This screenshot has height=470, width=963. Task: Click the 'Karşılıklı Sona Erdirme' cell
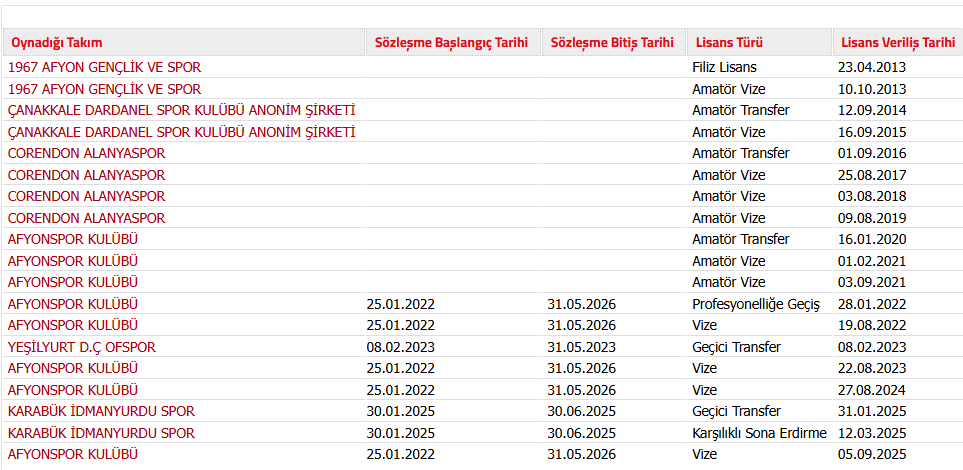(x=760, y=433)
